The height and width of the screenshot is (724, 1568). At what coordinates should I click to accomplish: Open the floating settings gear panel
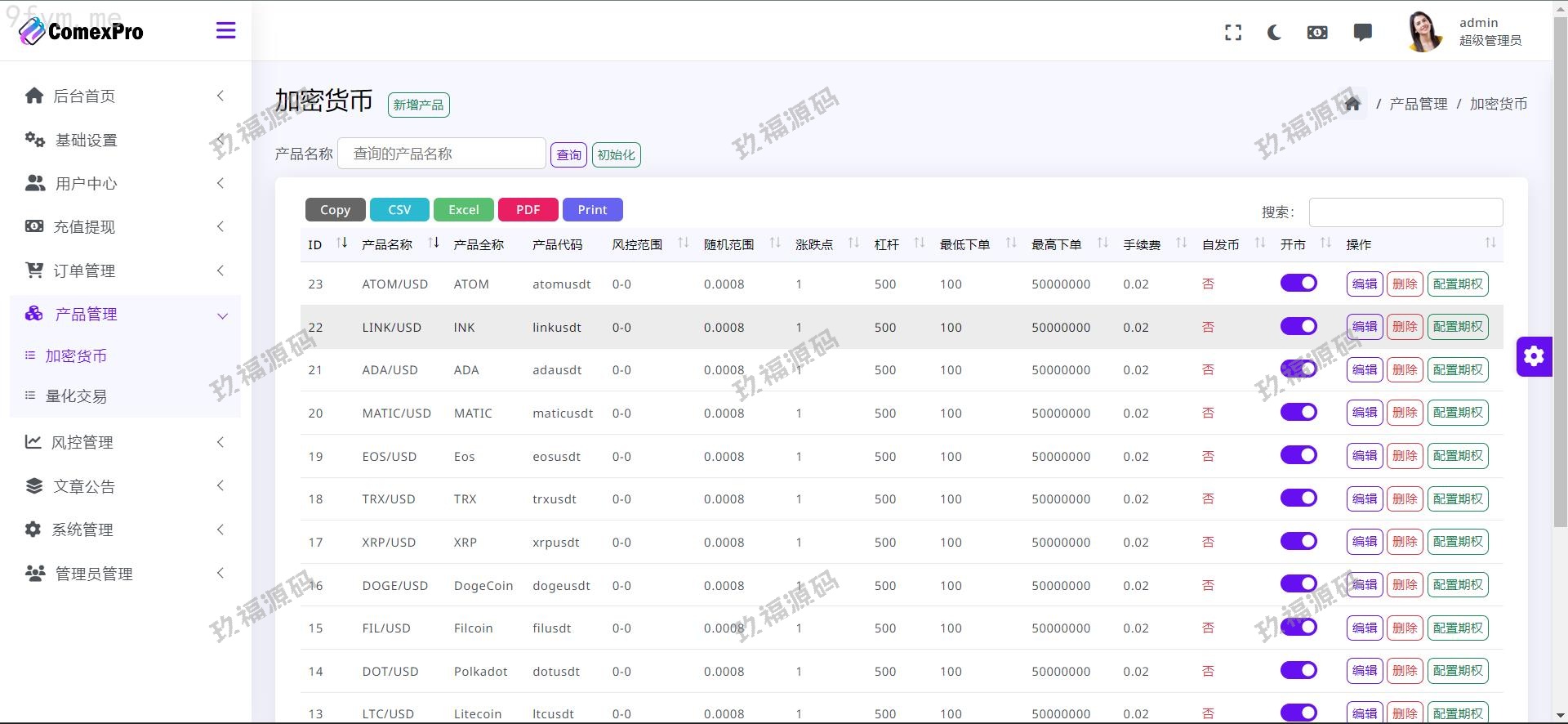(x=1534, y=356)
